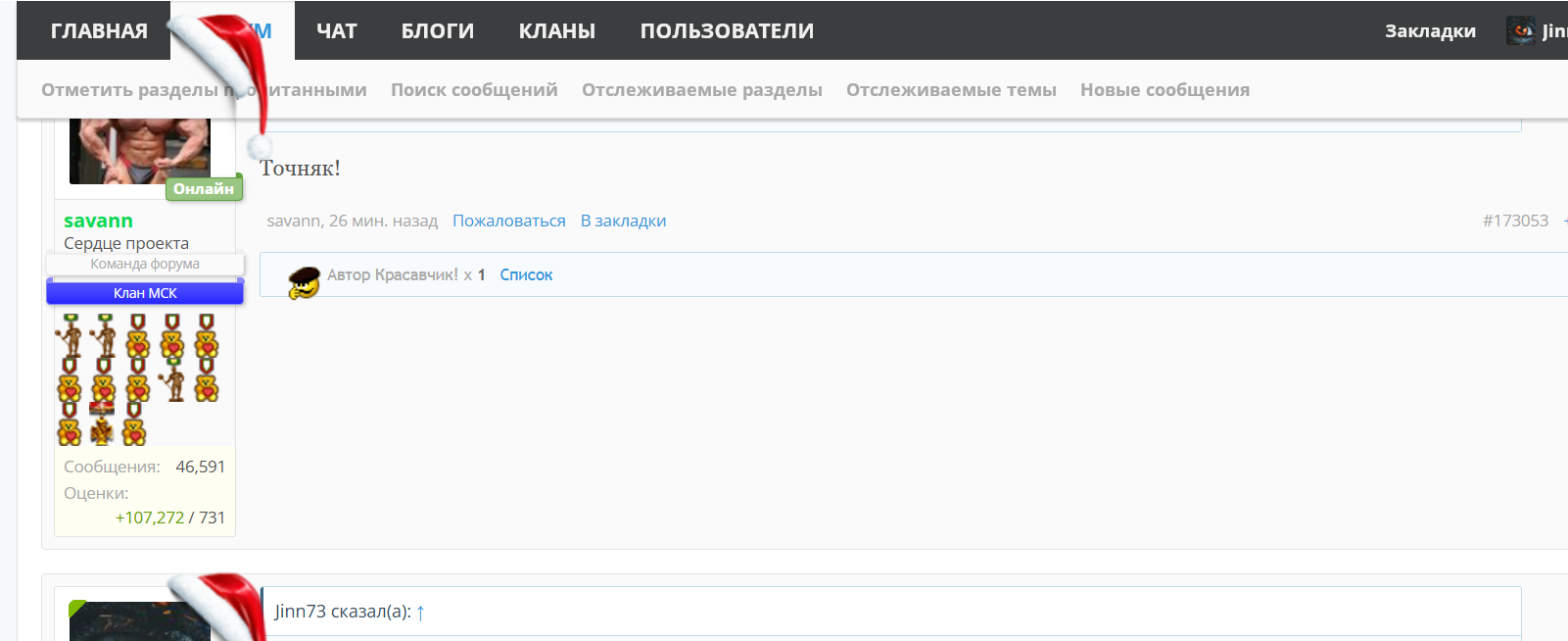This screenshot has height=641, width=1568.
Task: Click the last teddy bear medal in the third row
Action: [134, 423]
